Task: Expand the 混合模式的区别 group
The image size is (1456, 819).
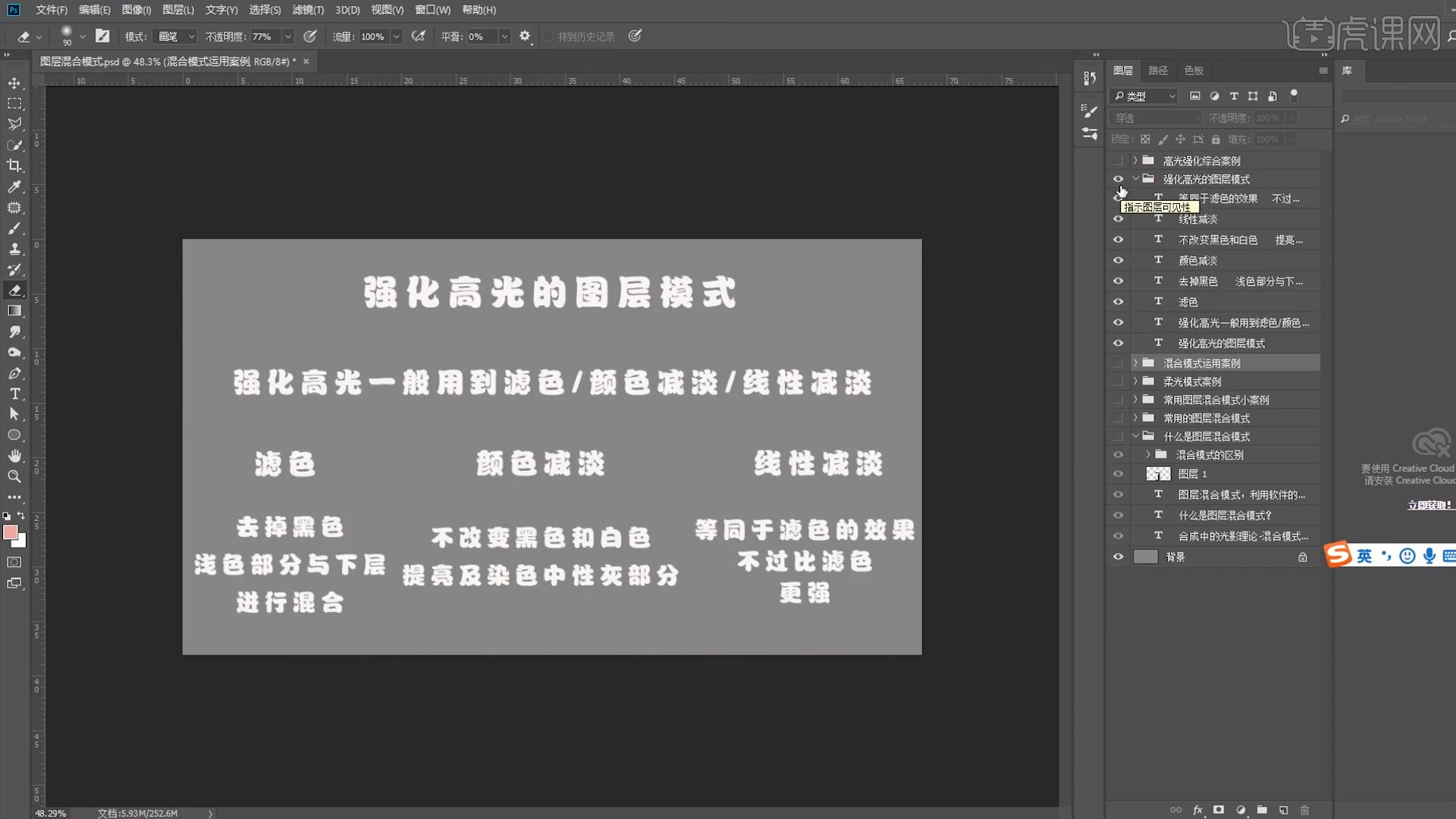Action: [x=1147, y=455]
